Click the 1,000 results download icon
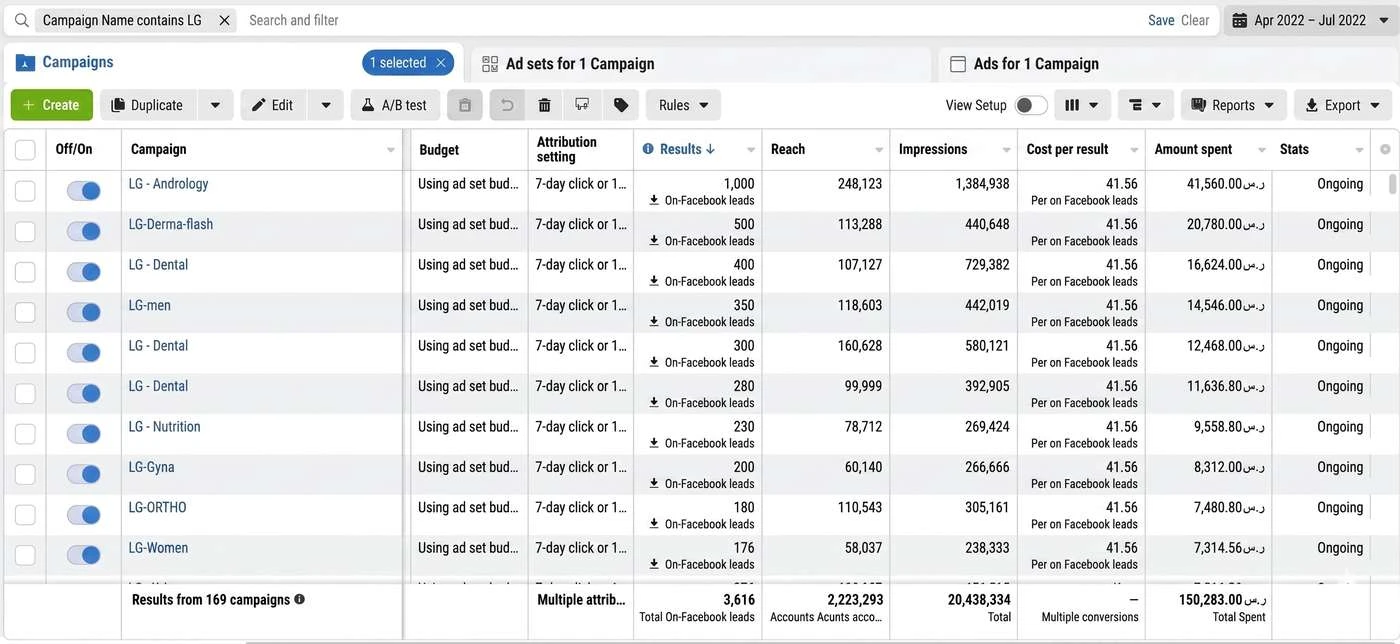This screenshot has width=1400, height=644. [654, 200]
